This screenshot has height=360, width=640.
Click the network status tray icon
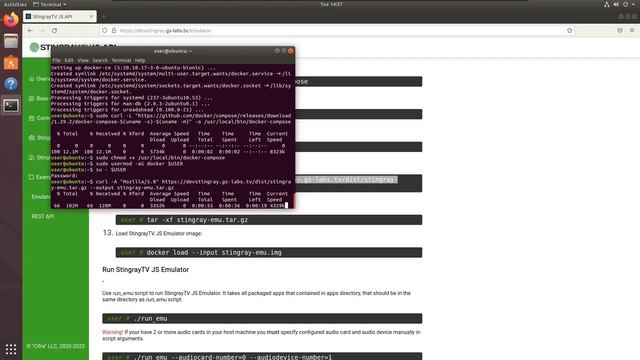pyautogui.click(x=607, y=4)
